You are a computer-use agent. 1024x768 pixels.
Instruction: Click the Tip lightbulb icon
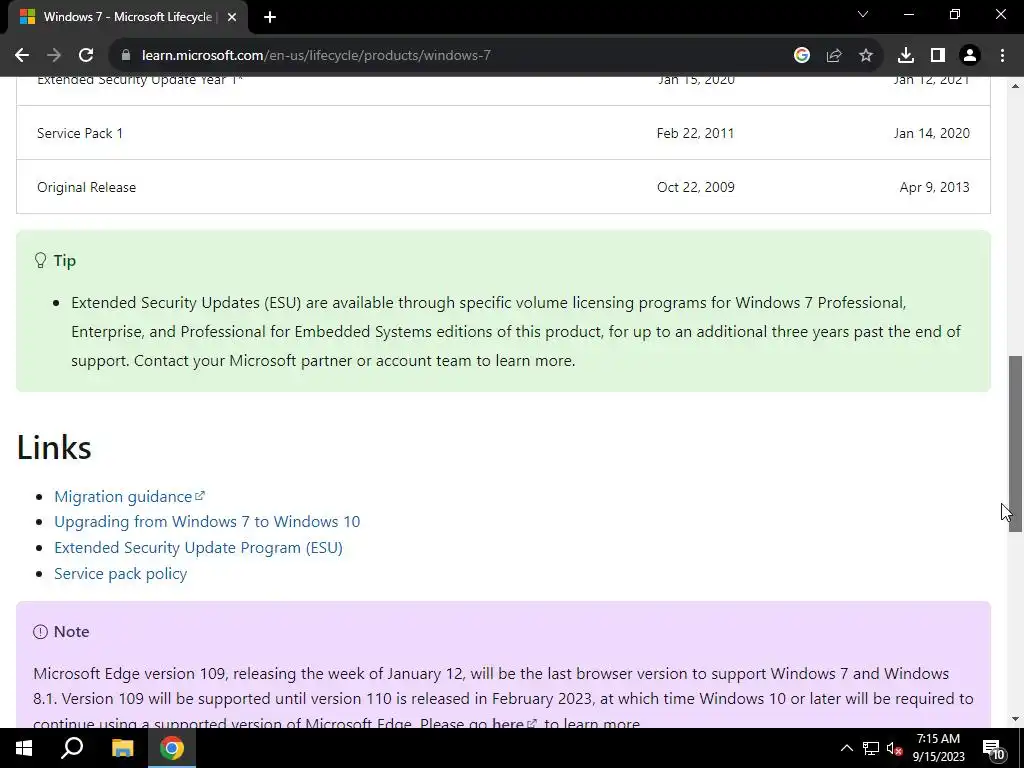pyautogui.click(x=40, y=261)
